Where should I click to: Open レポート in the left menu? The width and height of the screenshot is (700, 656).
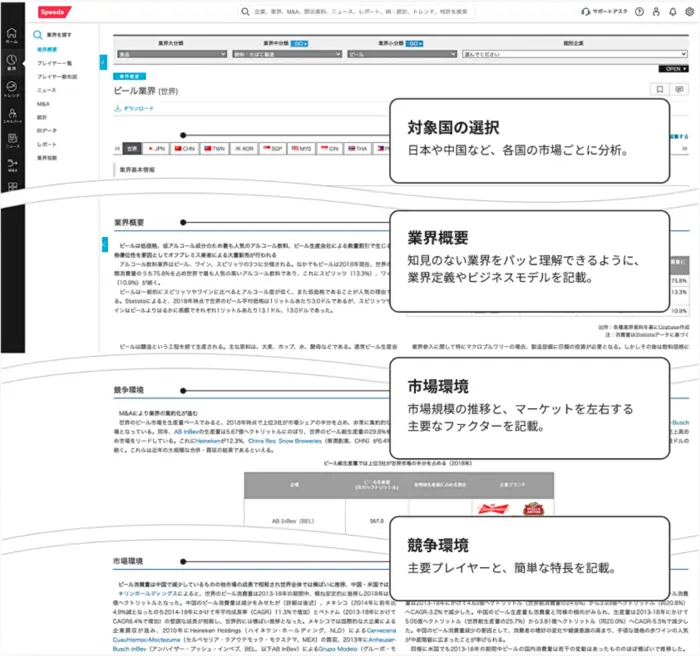tap(46, 144)
